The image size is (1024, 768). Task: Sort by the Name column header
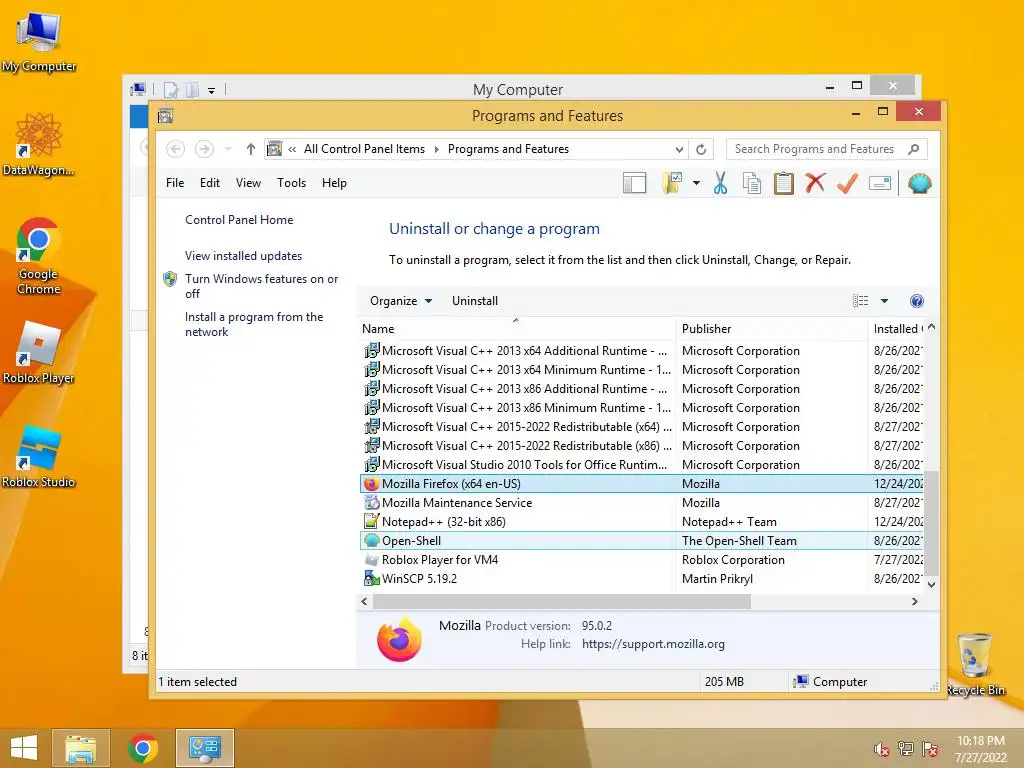click(516, 328)
